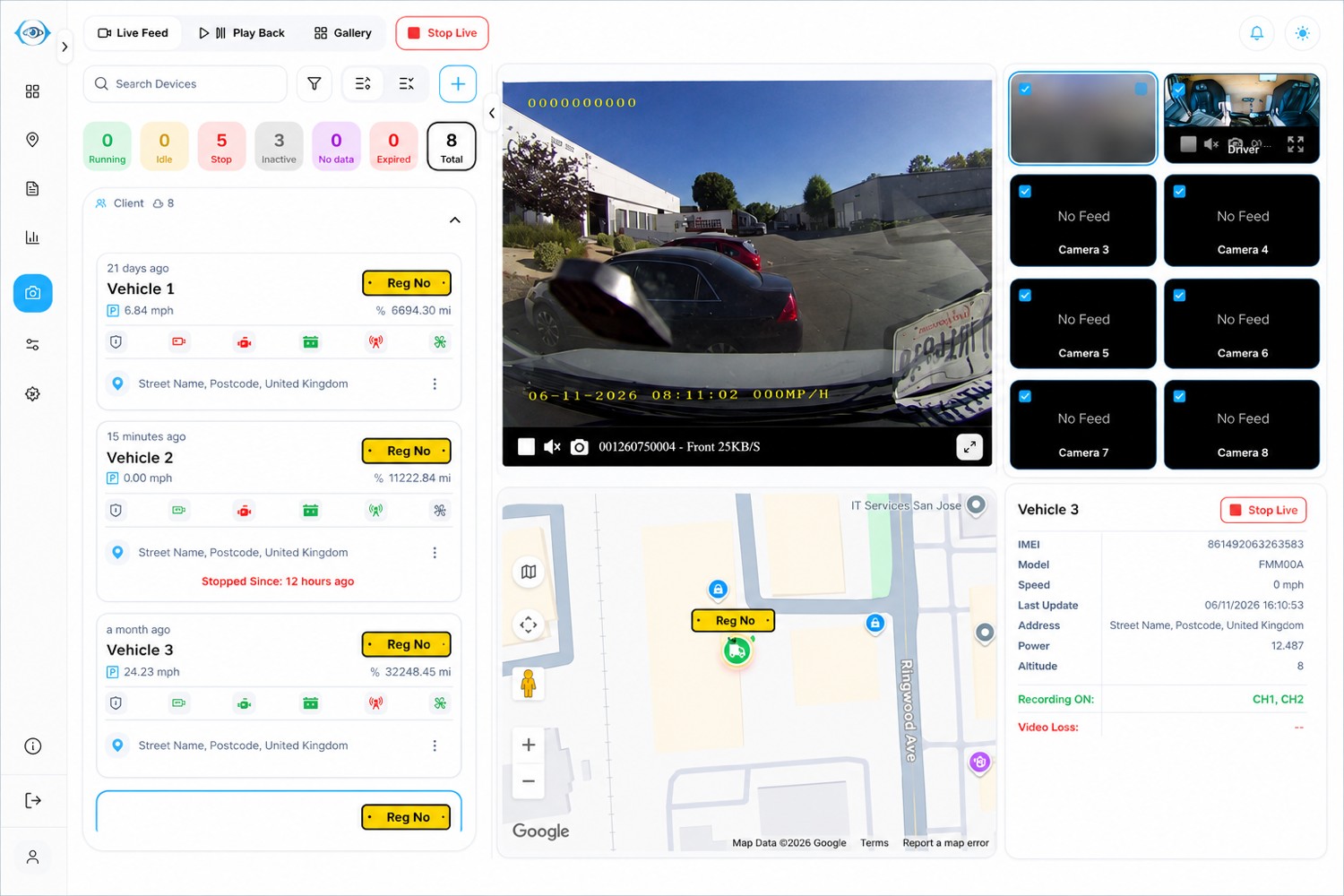Zoom in on the map
Screen dimensions: 1344x896
pos(529,745)
